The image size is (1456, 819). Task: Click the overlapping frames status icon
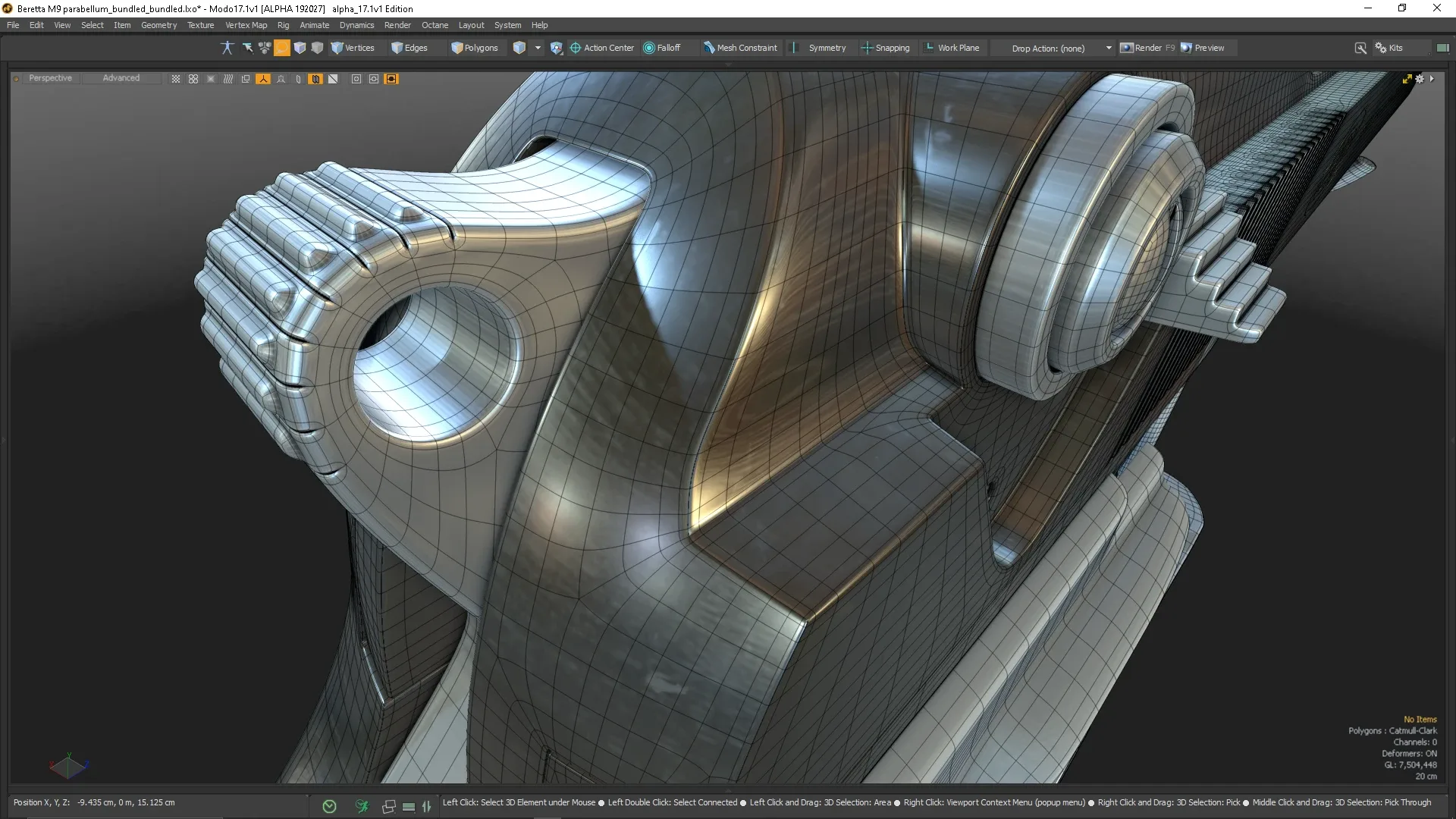[389, 806]
